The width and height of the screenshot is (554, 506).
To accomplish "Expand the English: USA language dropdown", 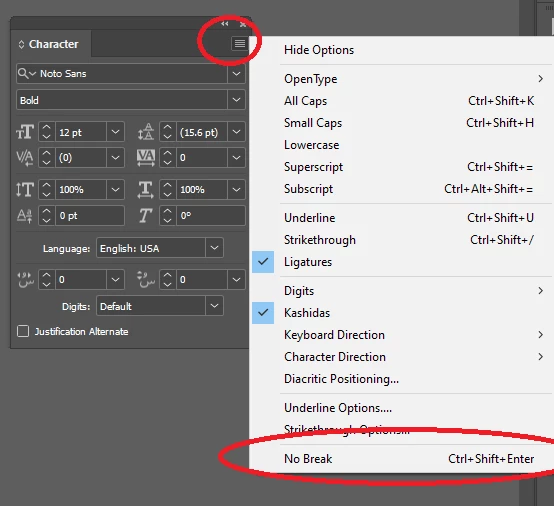I will (x=214, y=248).
